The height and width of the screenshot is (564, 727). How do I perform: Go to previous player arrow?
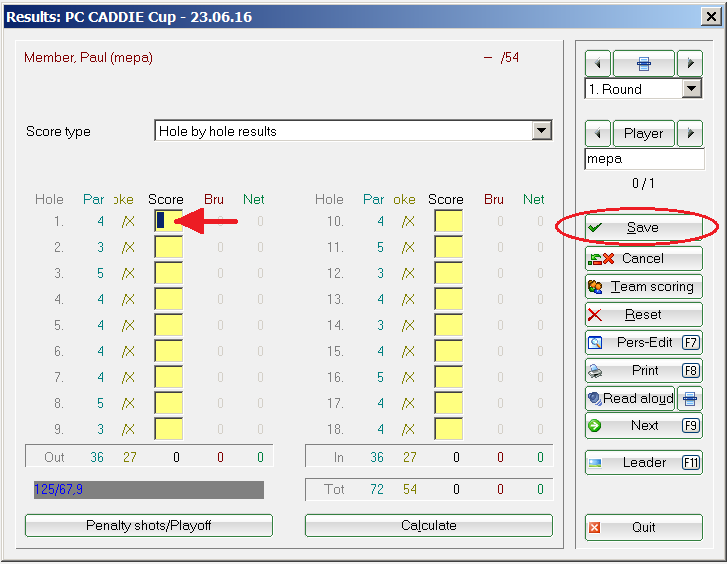(x=598, y=134)
